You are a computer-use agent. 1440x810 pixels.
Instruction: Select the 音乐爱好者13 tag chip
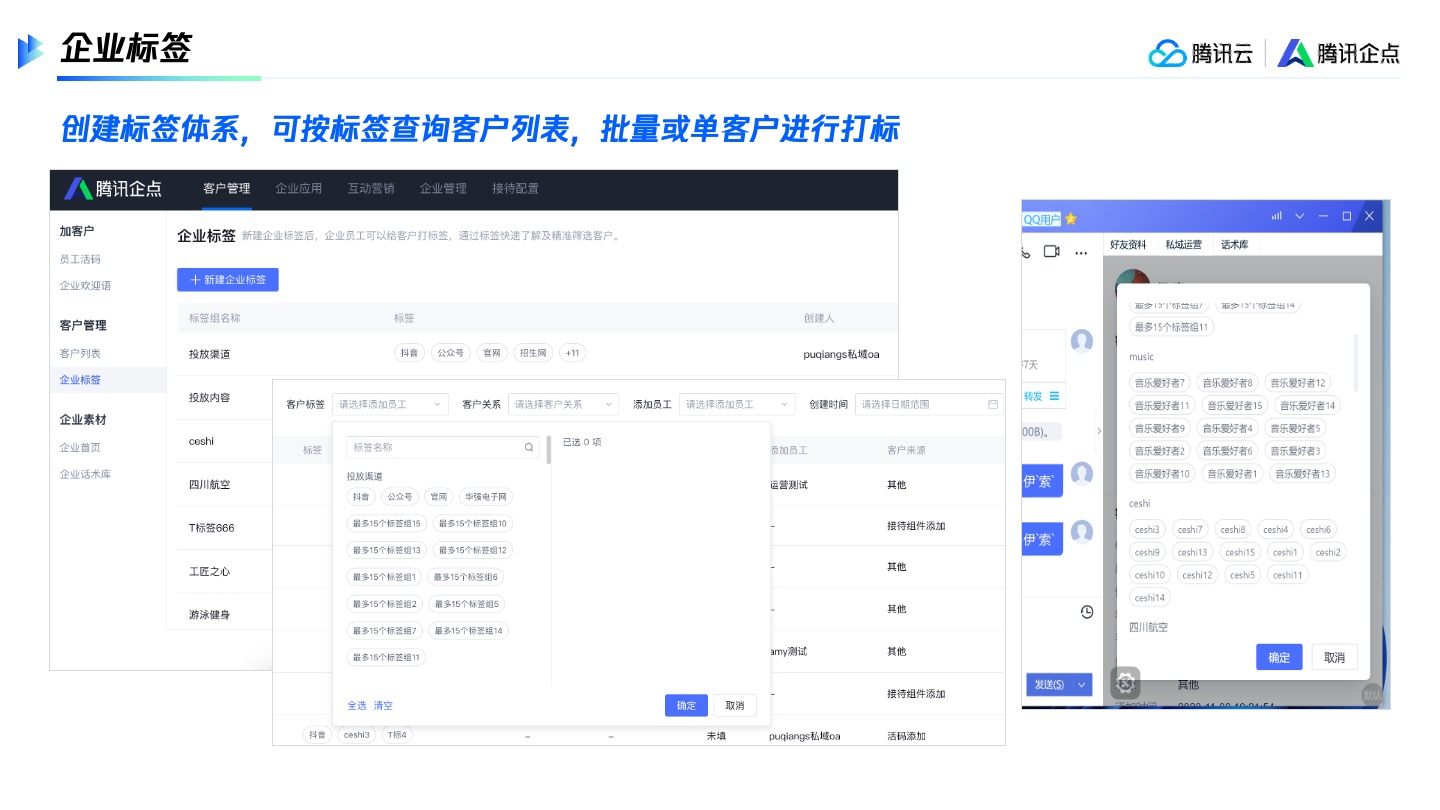(x=1303, y=474)
